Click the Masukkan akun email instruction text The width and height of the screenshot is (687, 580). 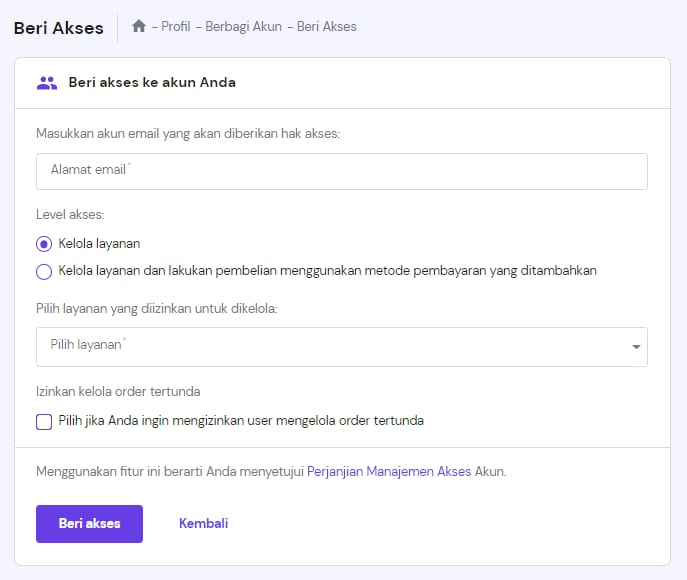(x=188, y=134)
